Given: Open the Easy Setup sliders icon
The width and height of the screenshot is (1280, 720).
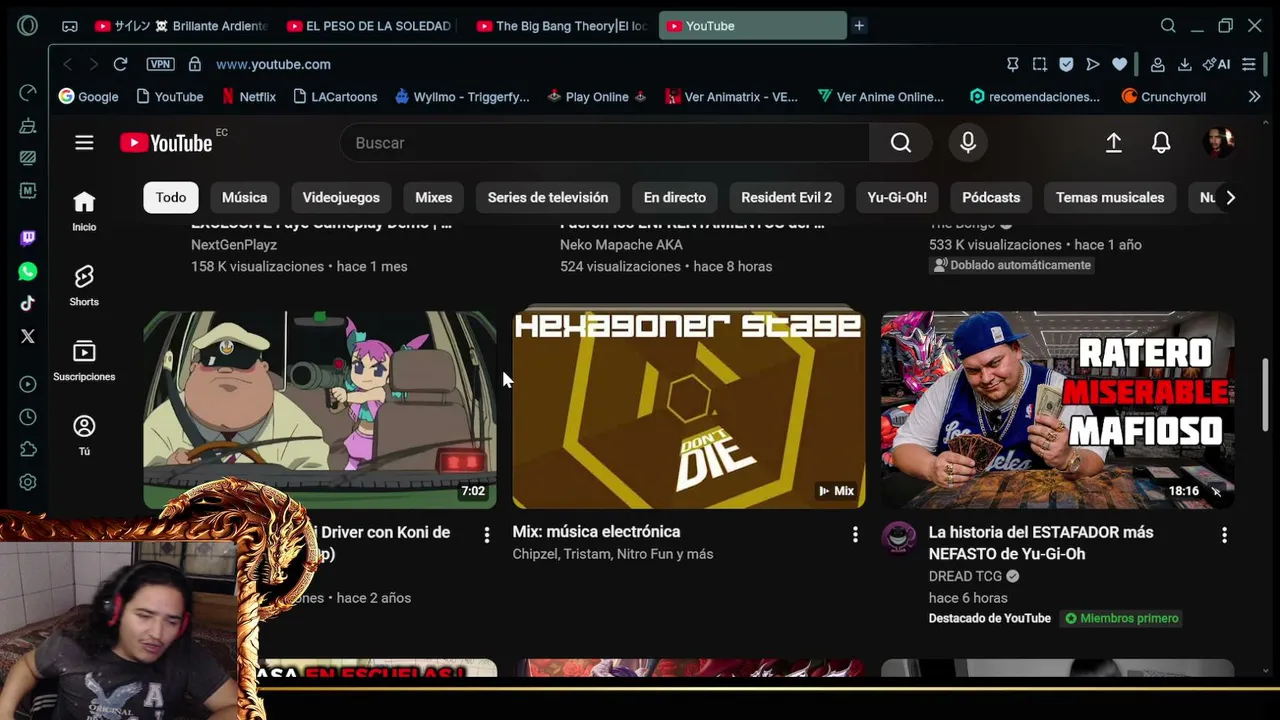Looking at the screenshot, I should point(1249,64).
